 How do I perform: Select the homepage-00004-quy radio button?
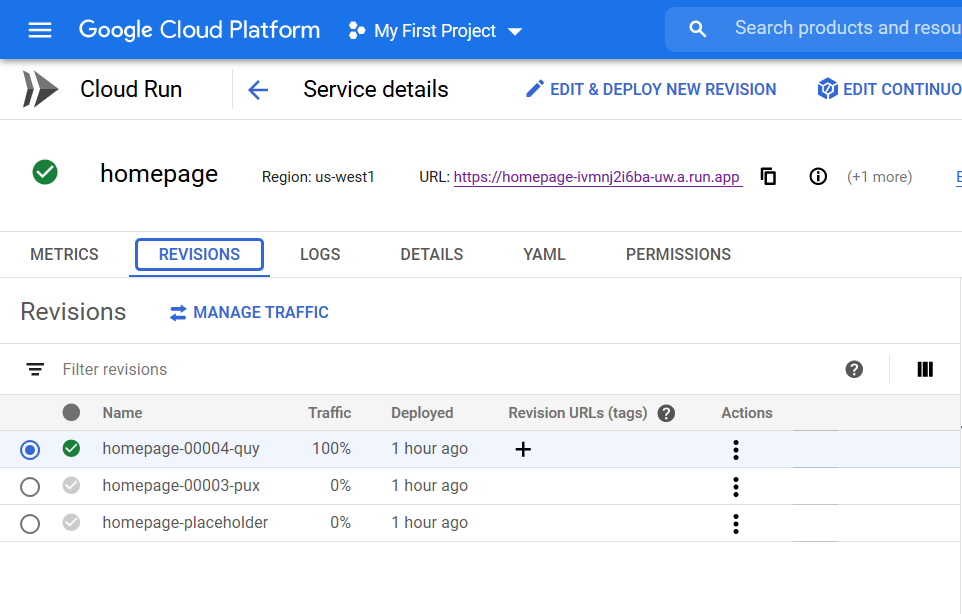coord(30,450)
